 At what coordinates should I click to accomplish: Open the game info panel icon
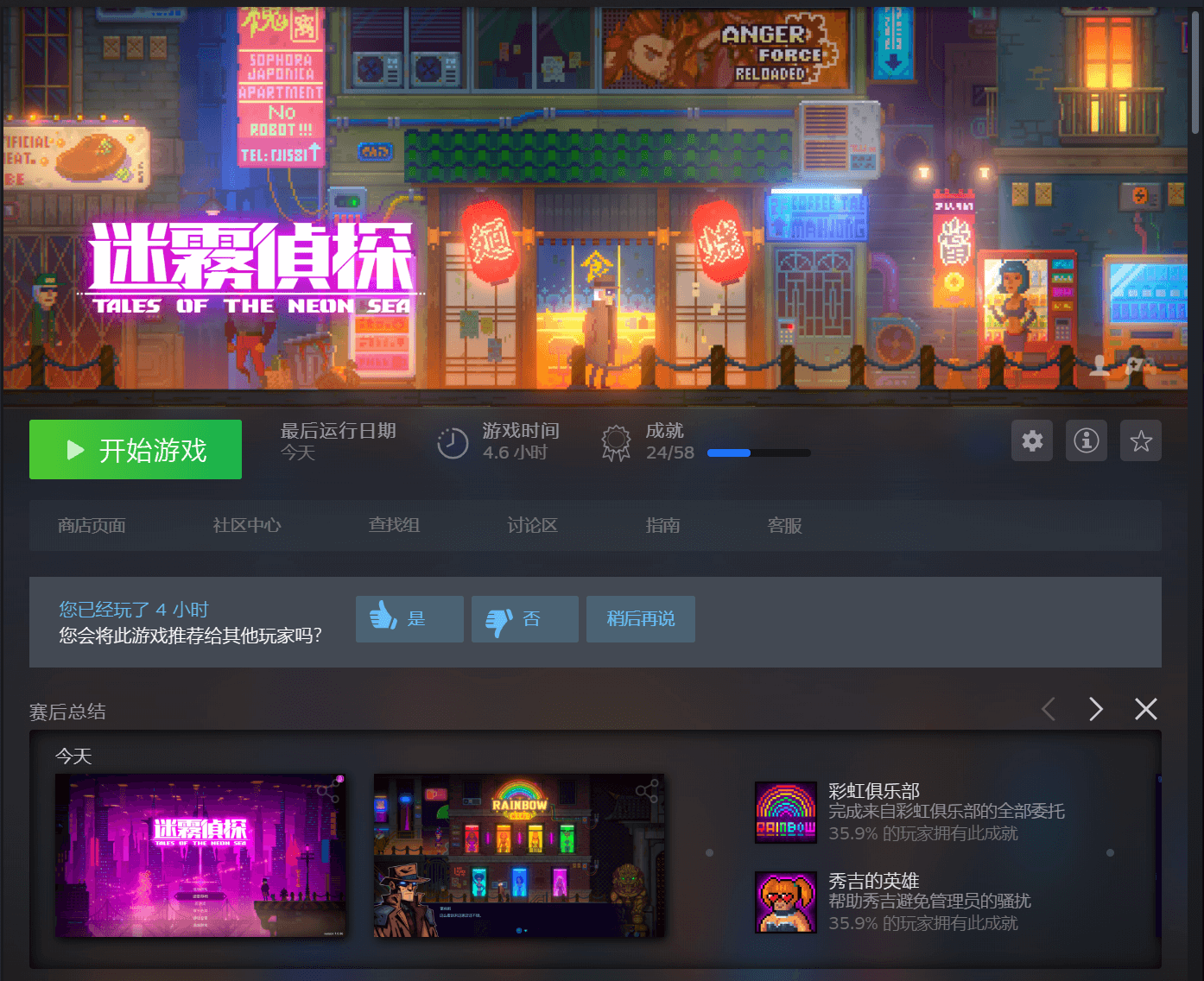(x=1087, y=440)
